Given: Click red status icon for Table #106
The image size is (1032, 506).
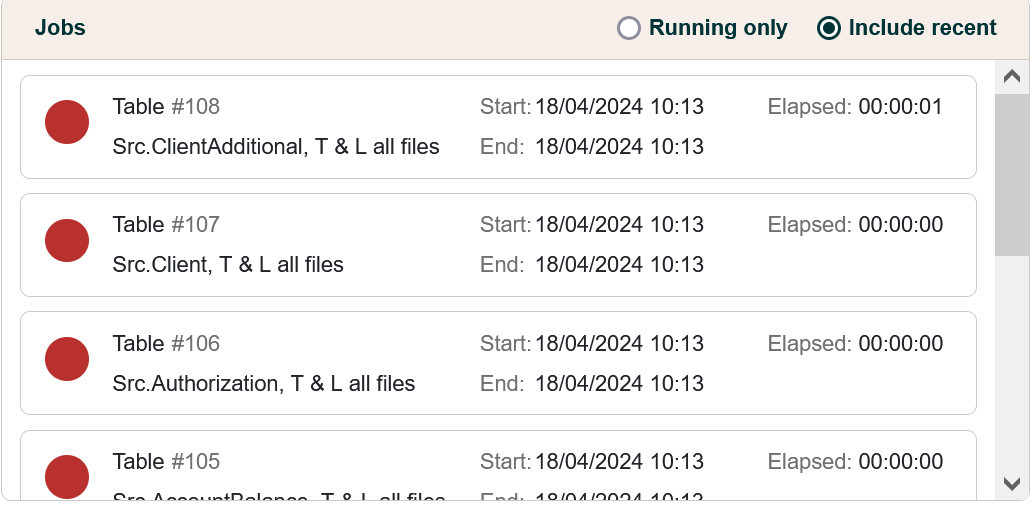Looking at the screenshot, I should point(67,359).
